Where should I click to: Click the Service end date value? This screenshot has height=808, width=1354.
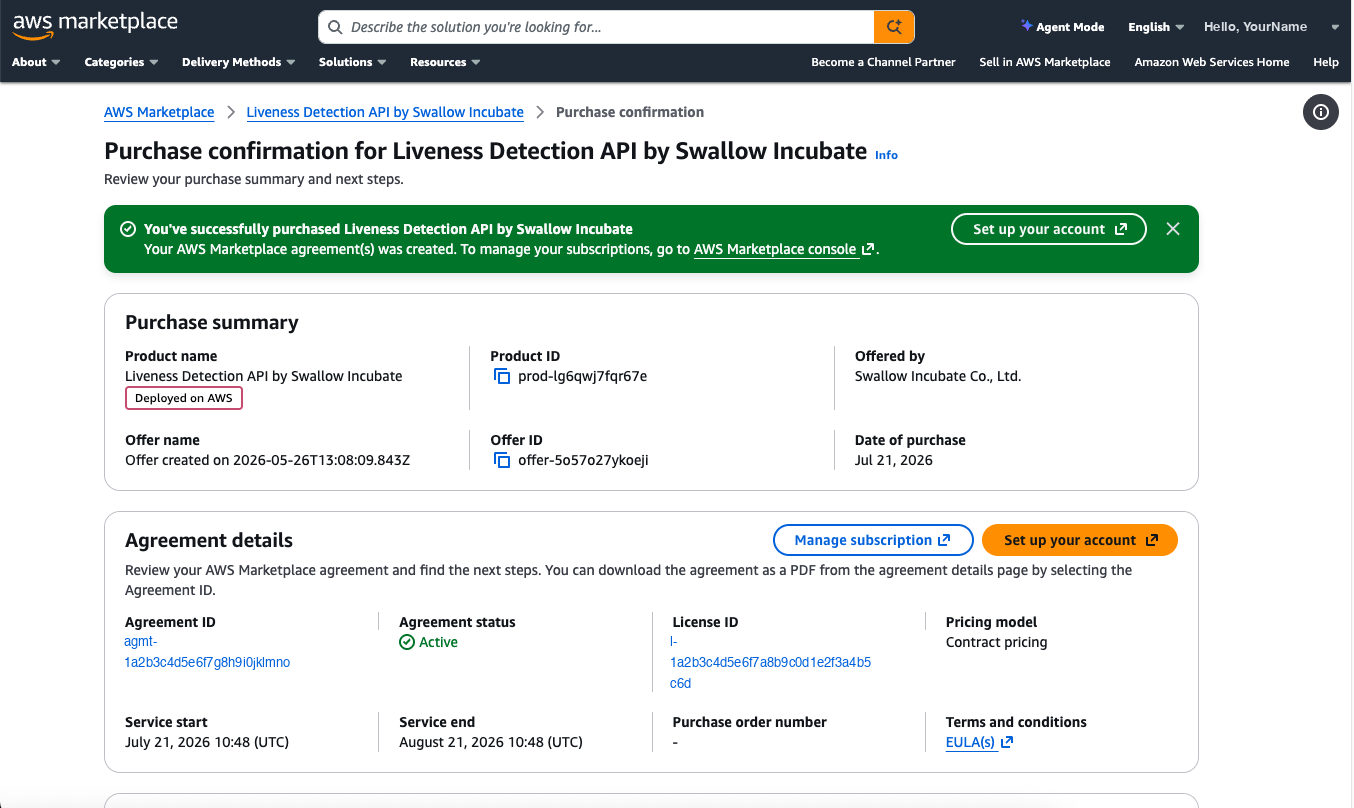(x=491, y=742)
